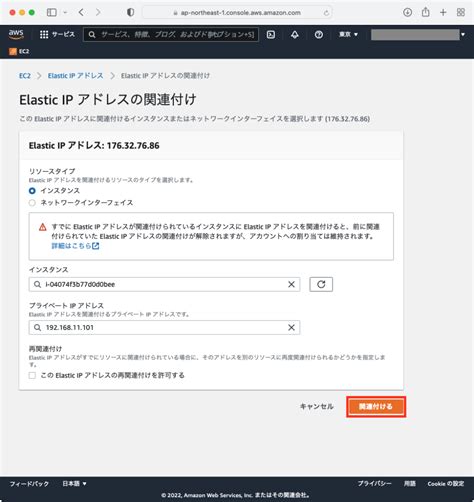Enable Elastic IP reassociation checkbox
This screenshot has height=502, width=474.
(x=32, y=375)
